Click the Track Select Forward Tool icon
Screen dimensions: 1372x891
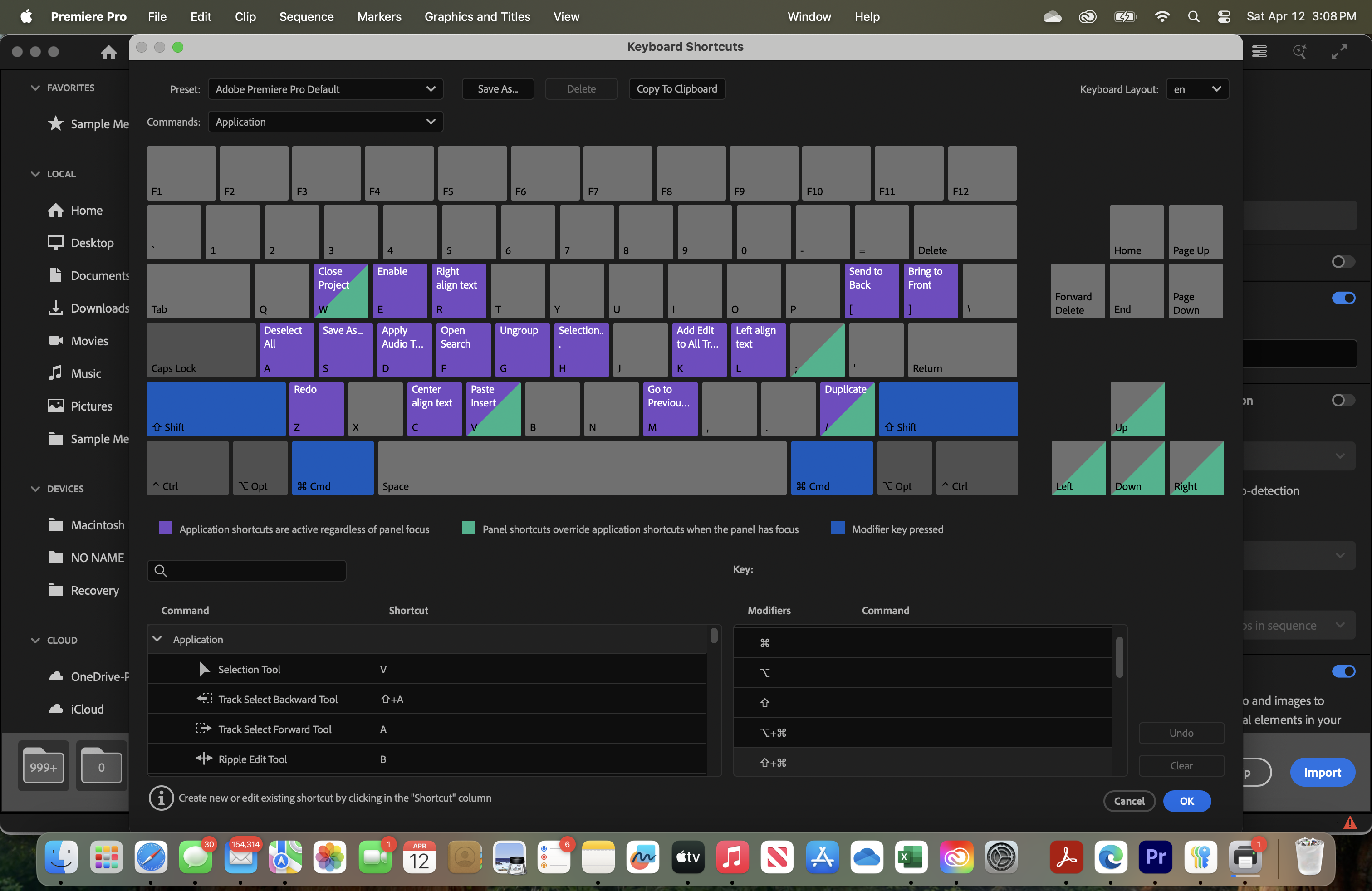(204, 729)
